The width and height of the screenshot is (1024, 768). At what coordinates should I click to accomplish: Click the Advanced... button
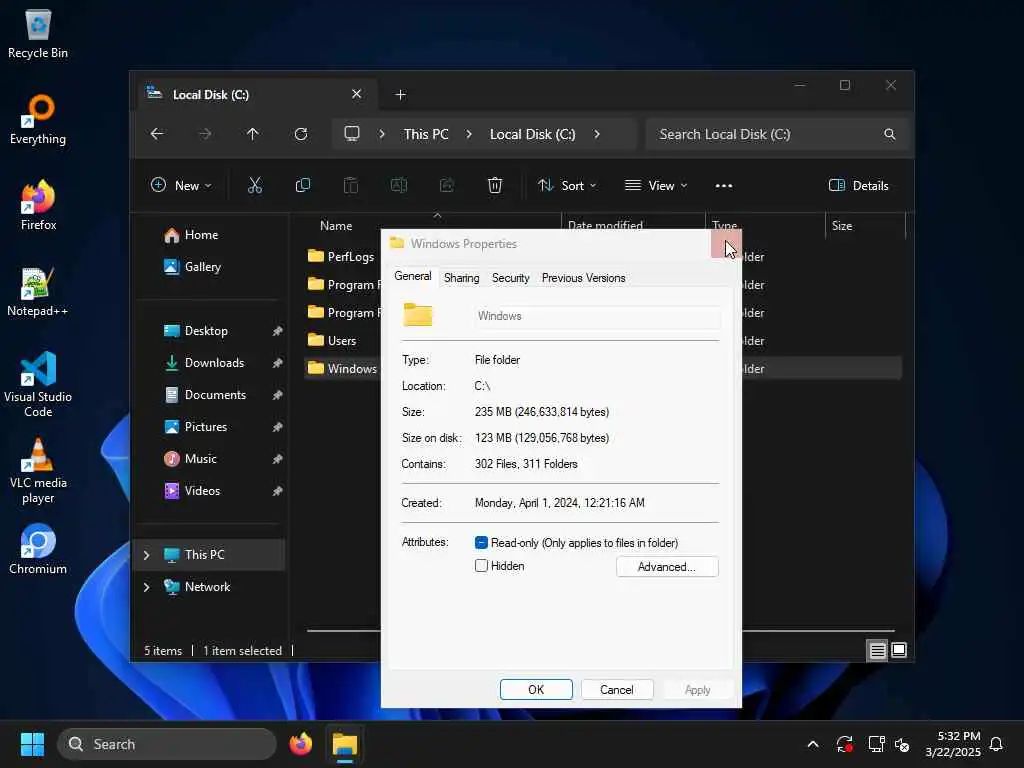[667, 567]
